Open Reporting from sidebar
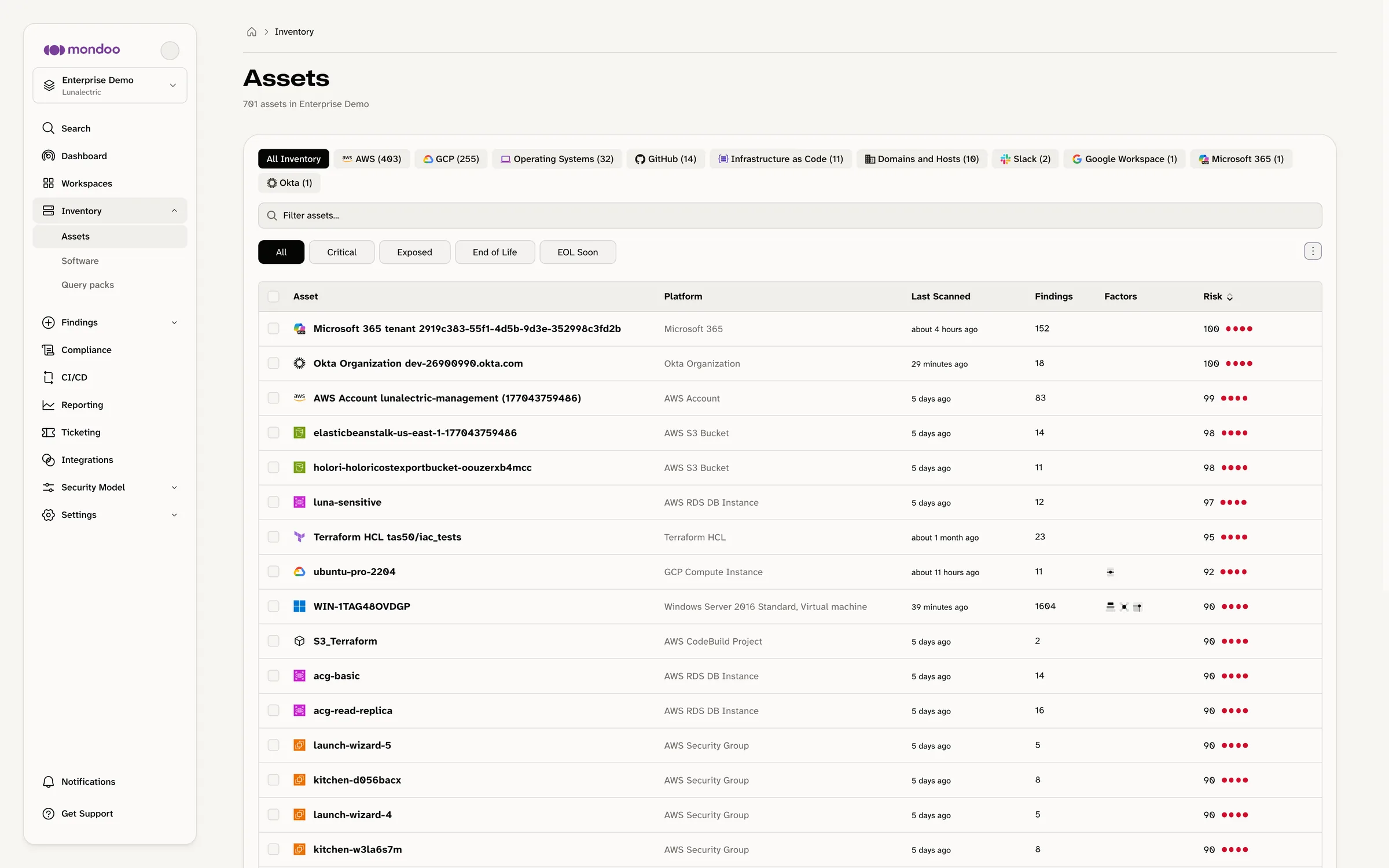Viewport: 1389px width, 868px height. point(110,404)
